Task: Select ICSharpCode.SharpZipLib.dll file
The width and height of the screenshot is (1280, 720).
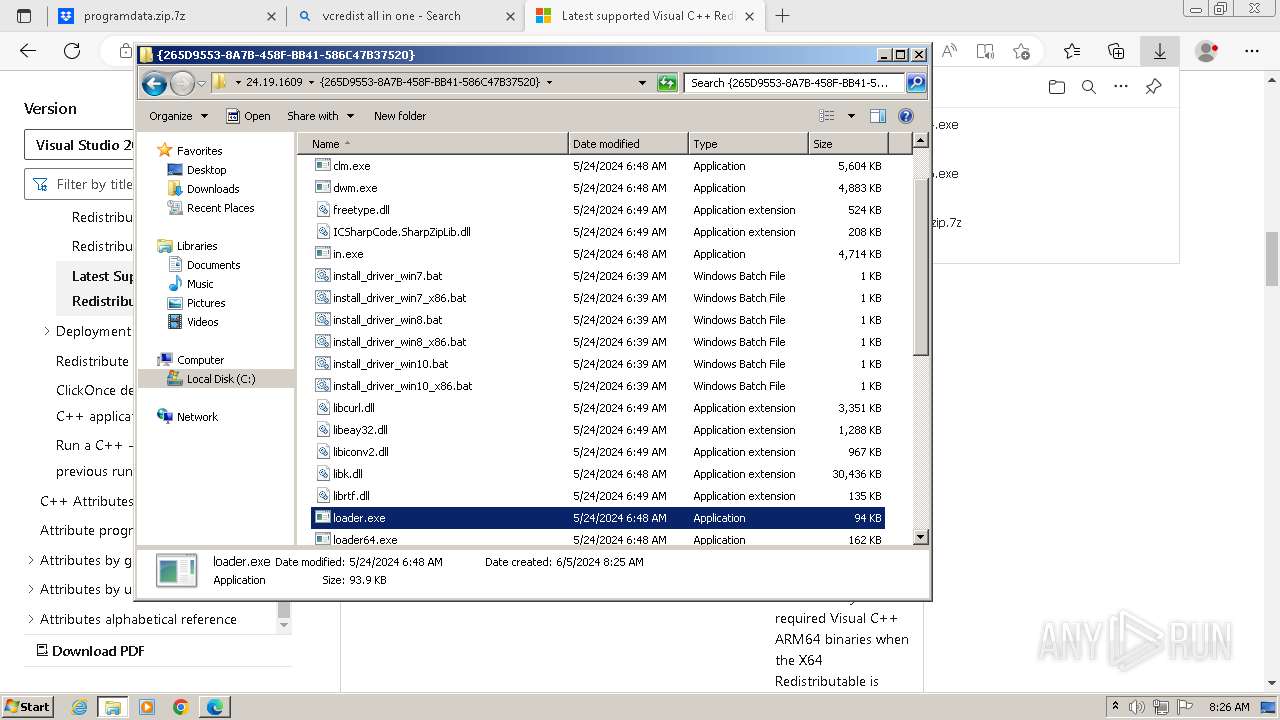Action: [598, 232]
